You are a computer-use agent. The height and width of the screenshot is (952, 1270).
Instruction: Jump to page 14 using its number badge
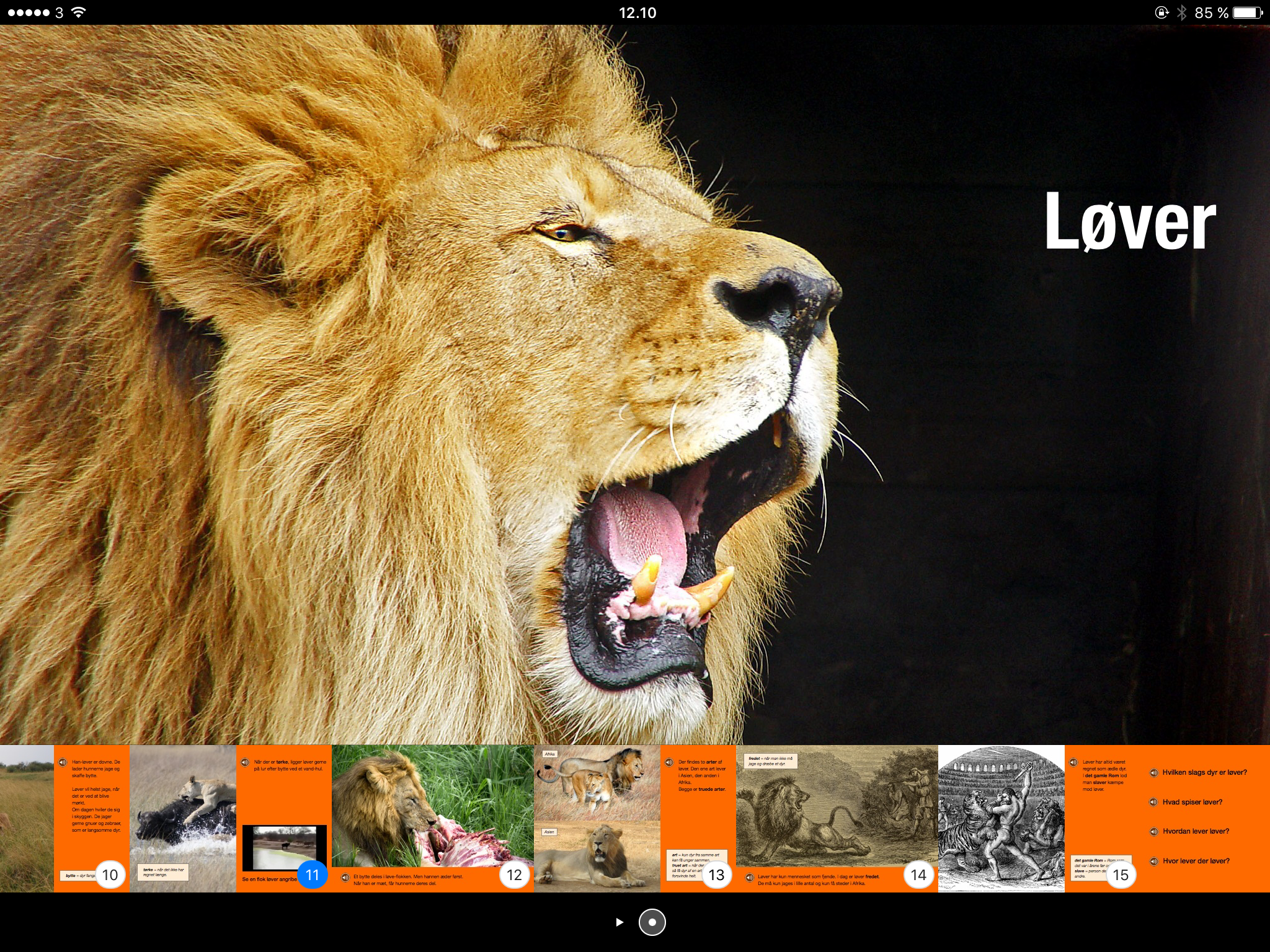tap(919, 875)
